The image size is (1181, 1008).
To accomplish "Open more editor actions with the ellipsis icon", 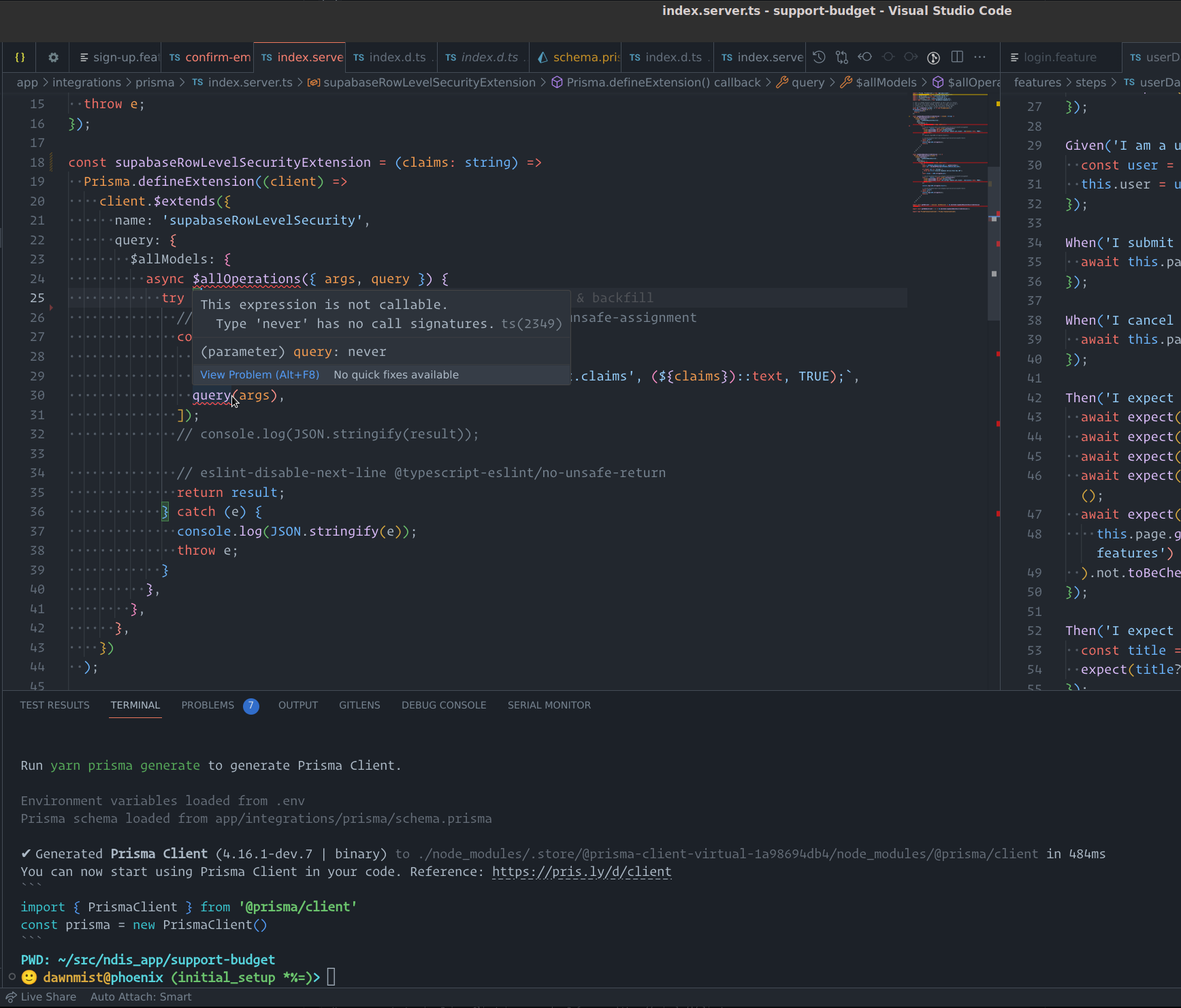I will coord(980,57).
